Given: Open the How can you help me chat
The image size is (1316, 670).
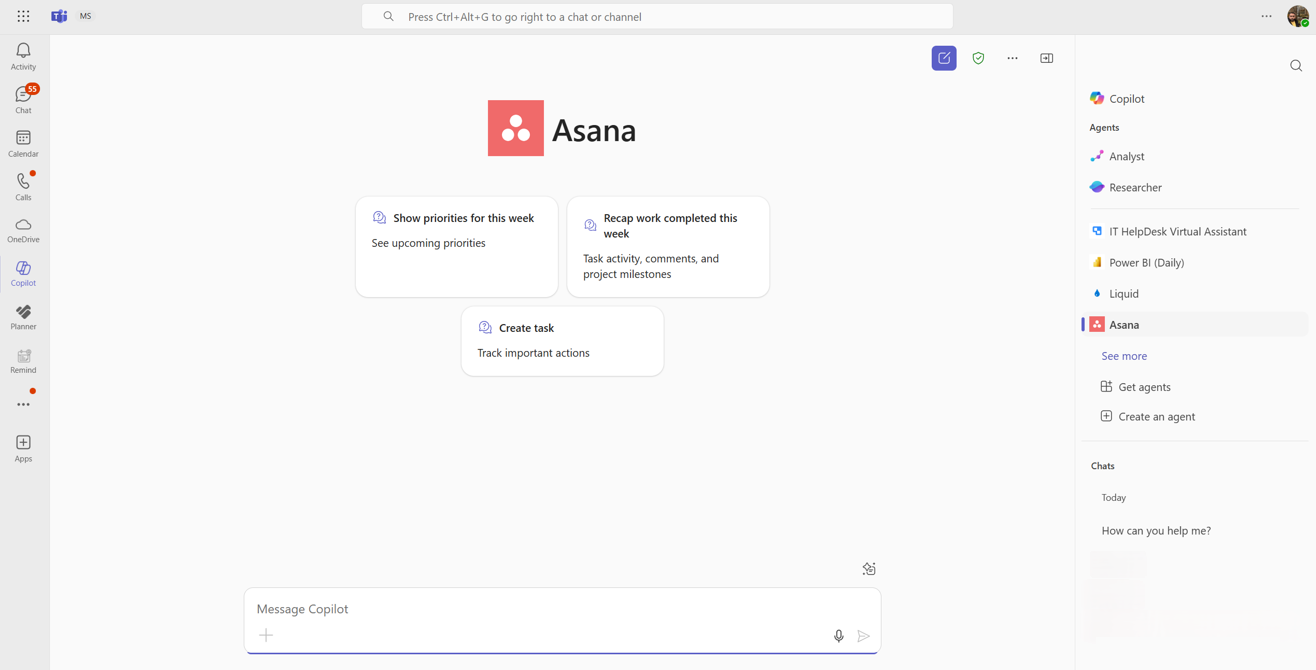Looking at the screenshot, I should (x=1156, y=531).
